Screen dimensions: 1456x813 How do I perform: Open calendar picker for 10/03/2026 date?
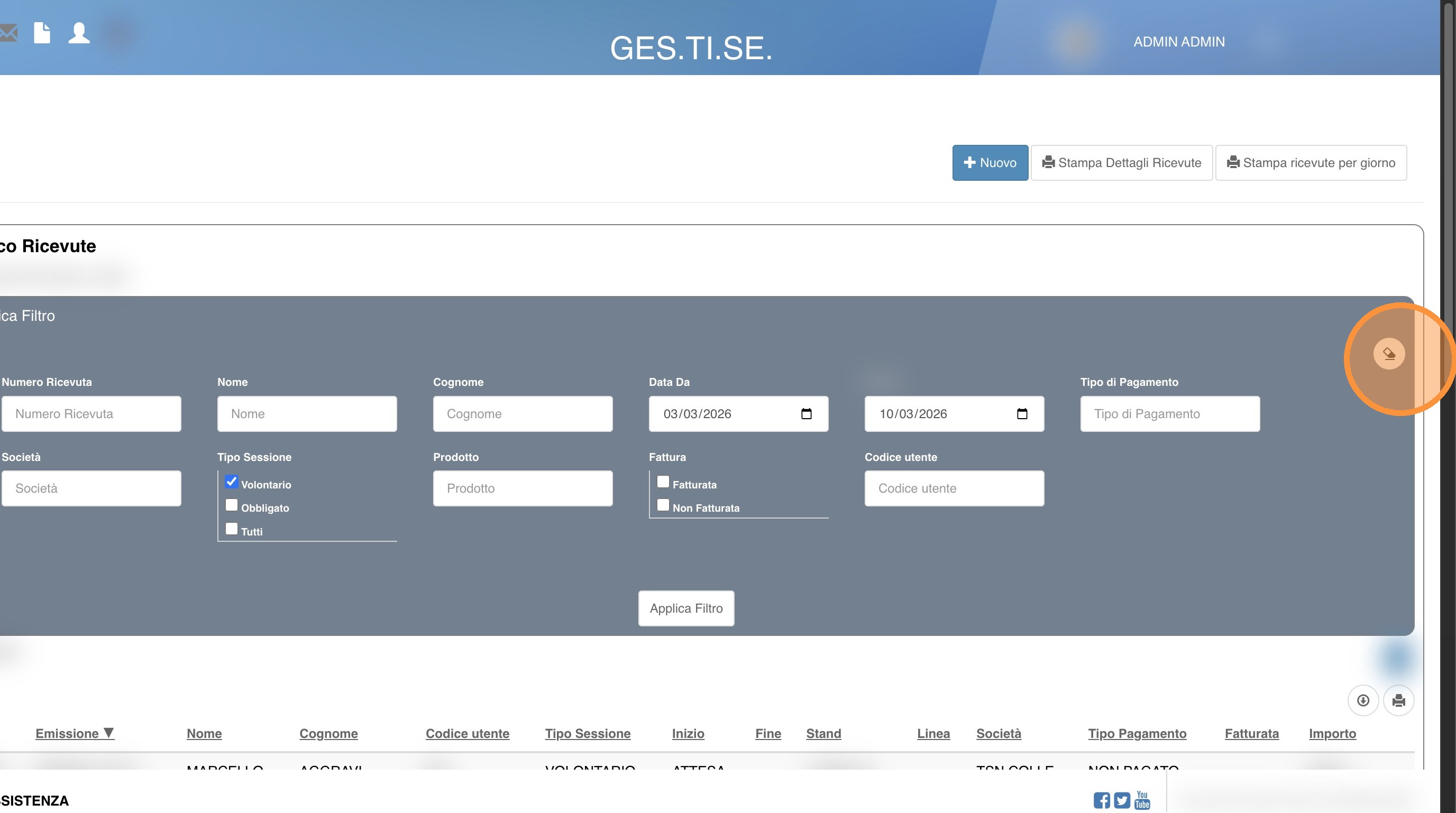click(x=1022, y=413)
